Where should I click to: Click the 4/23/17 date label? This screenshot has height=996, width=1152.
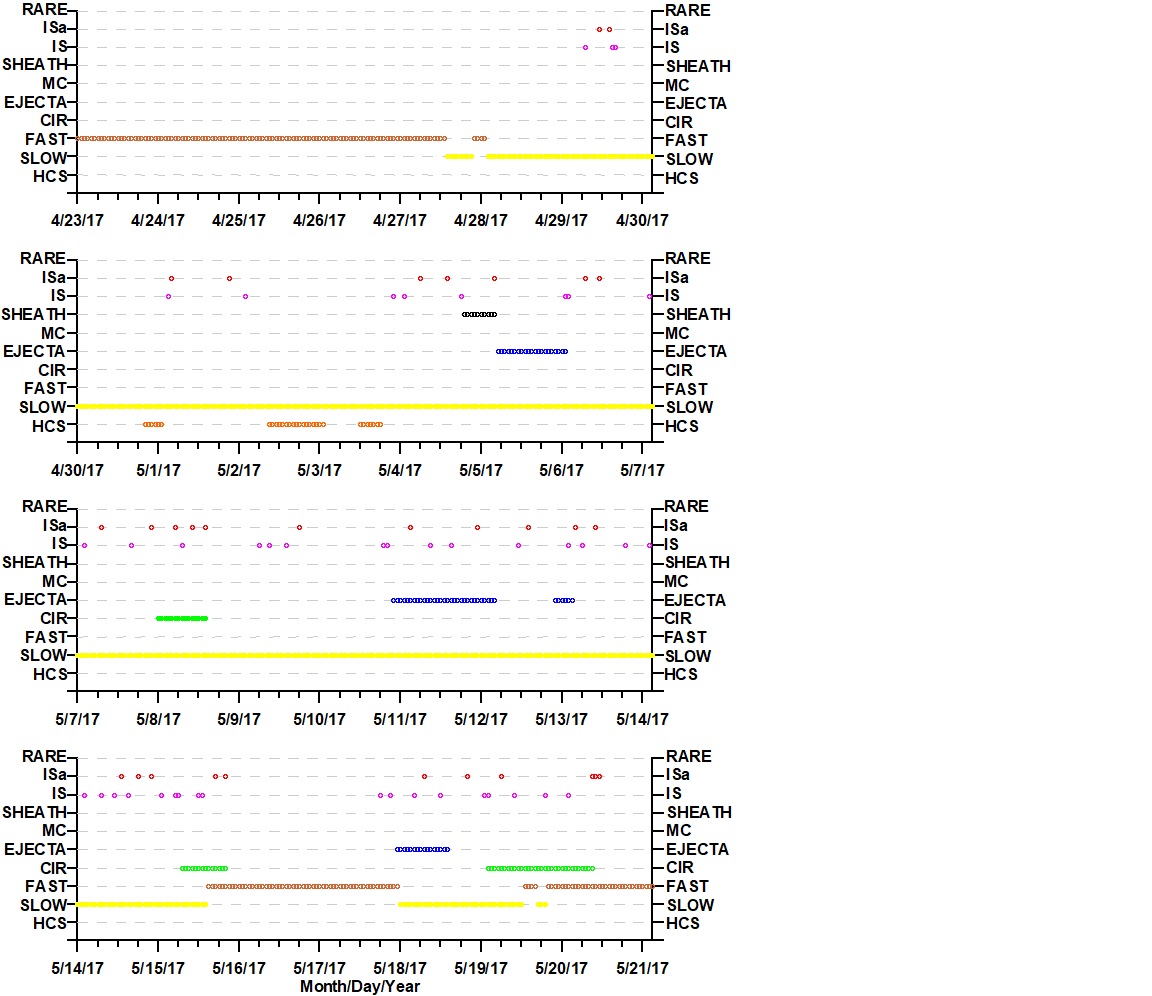point(77,220)
